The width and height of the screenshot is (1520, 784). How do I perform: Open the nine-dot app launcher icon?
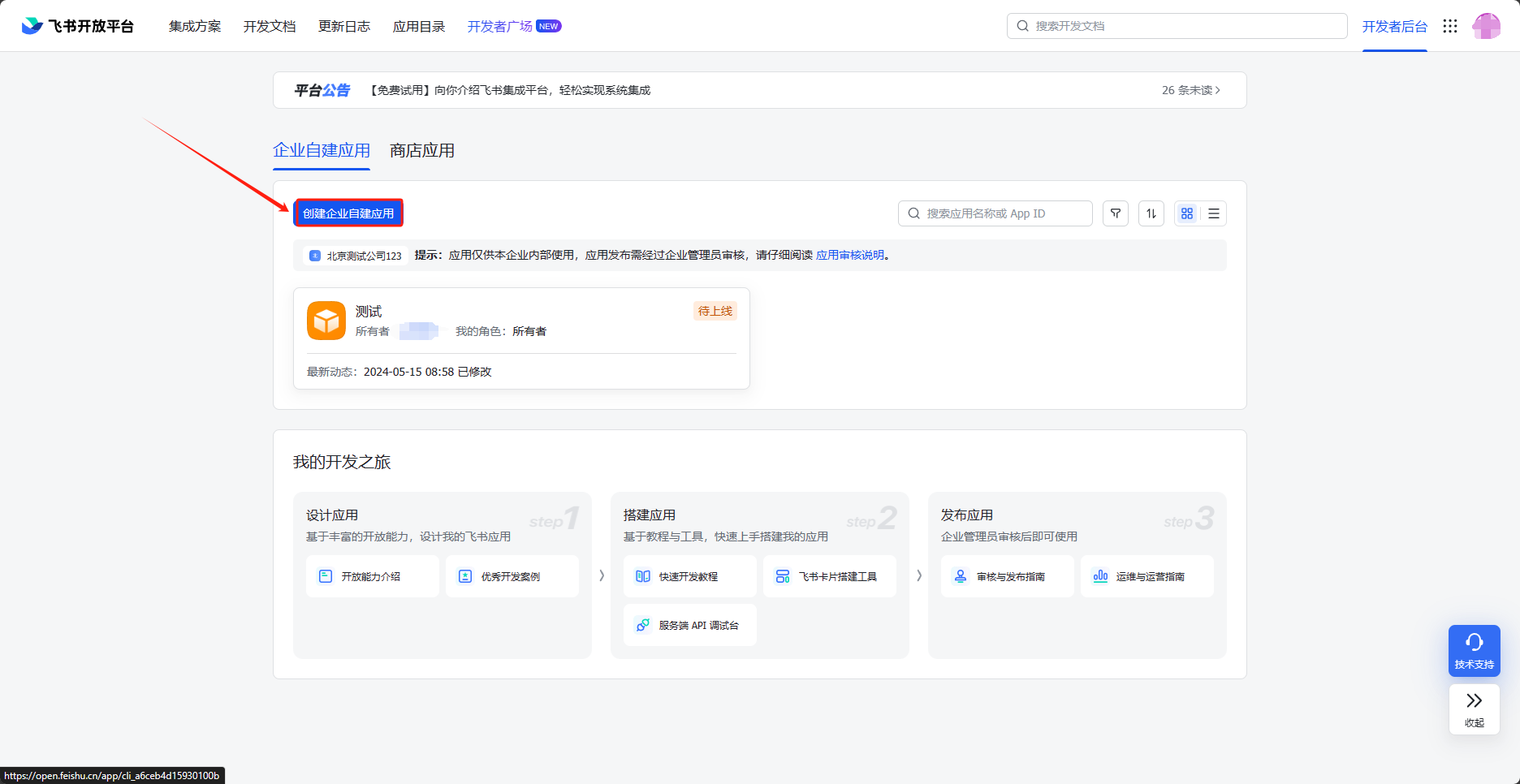tap(1450, 26)
